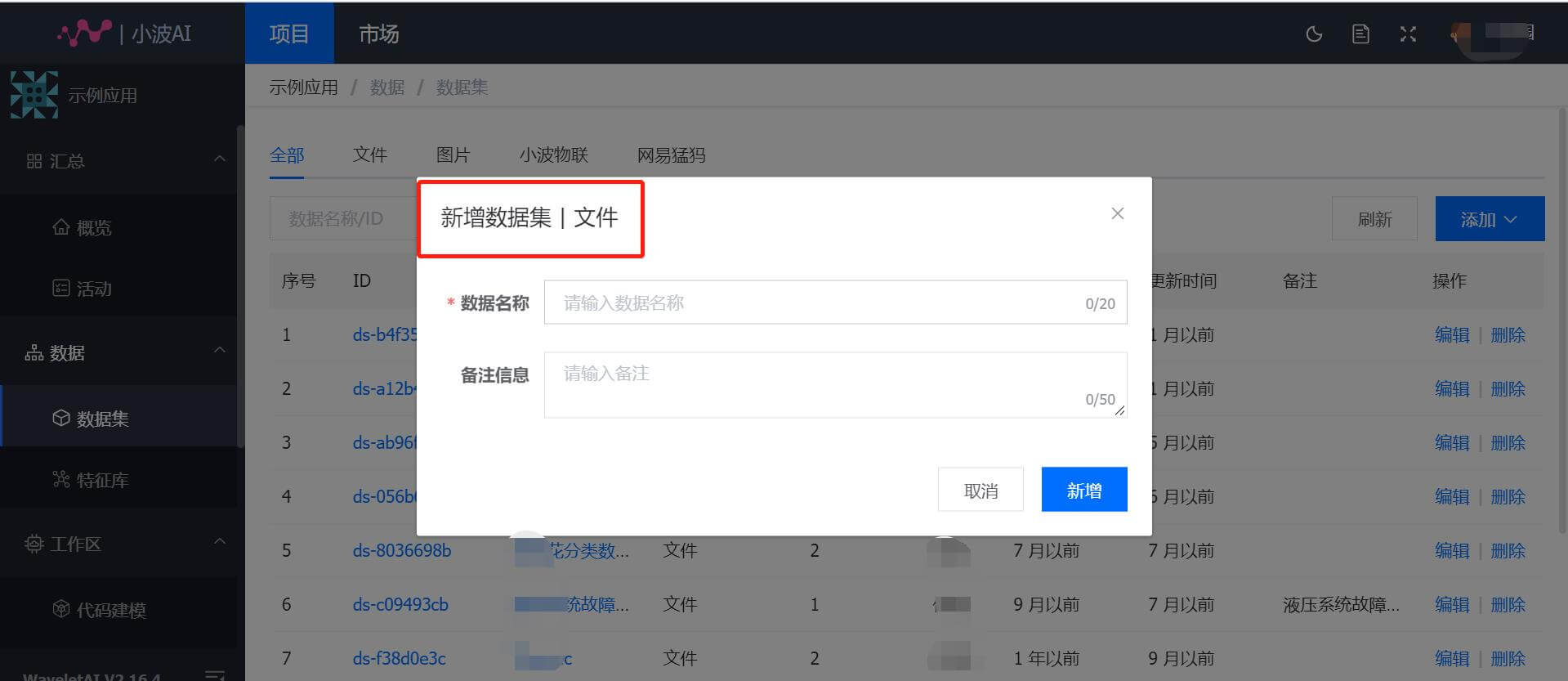Collapse the 数据 sidebar group
The width and height of the screenshot is (1568, 681).
[219, 351]
